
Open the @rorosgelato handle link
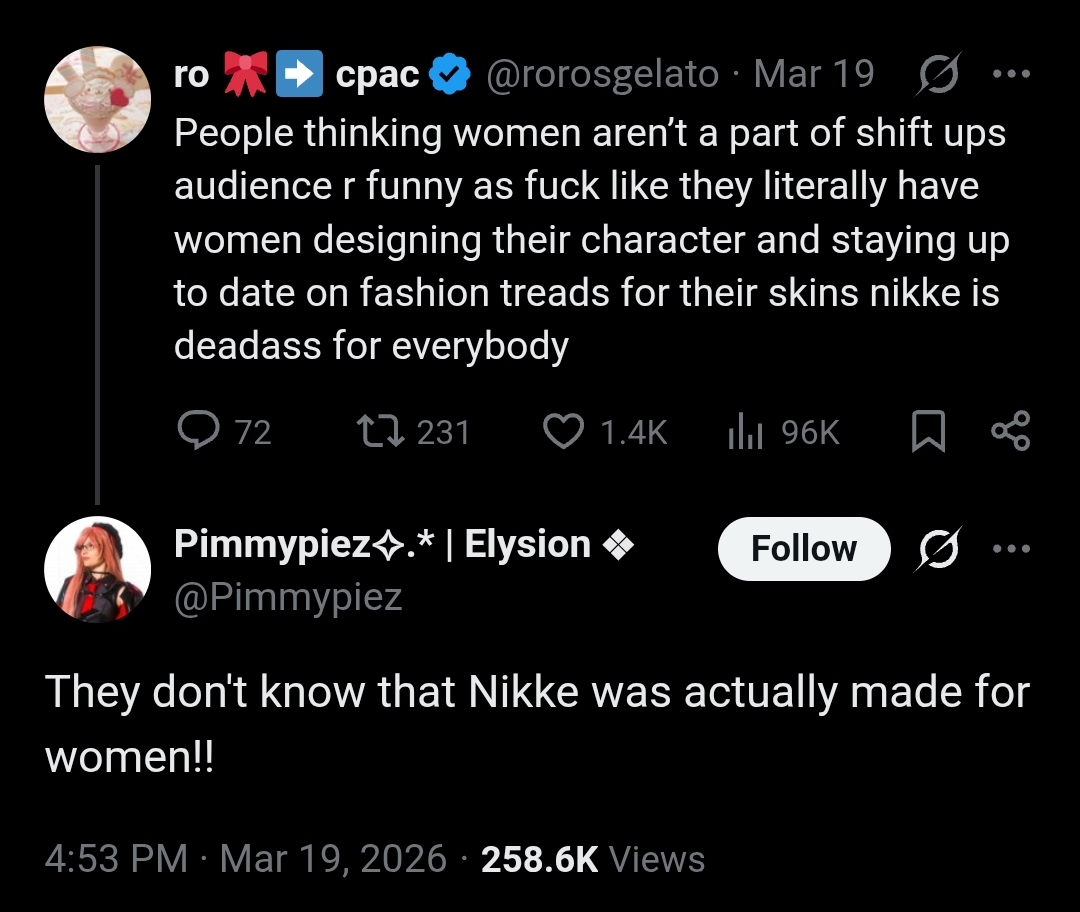click(x=601, y=75)
